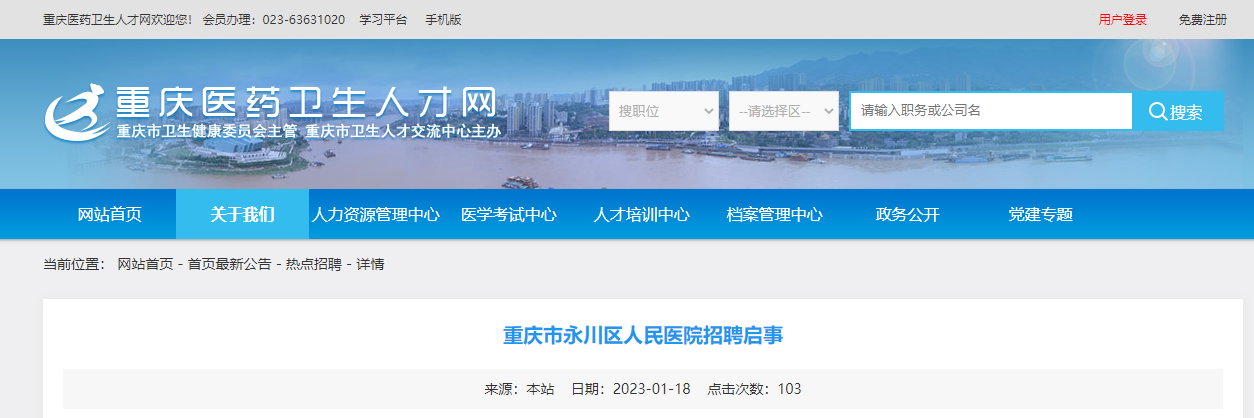Select the 关于我们 nav tab
The width and height of the screenshot is (1254, 418).
(x=242, y=214)
